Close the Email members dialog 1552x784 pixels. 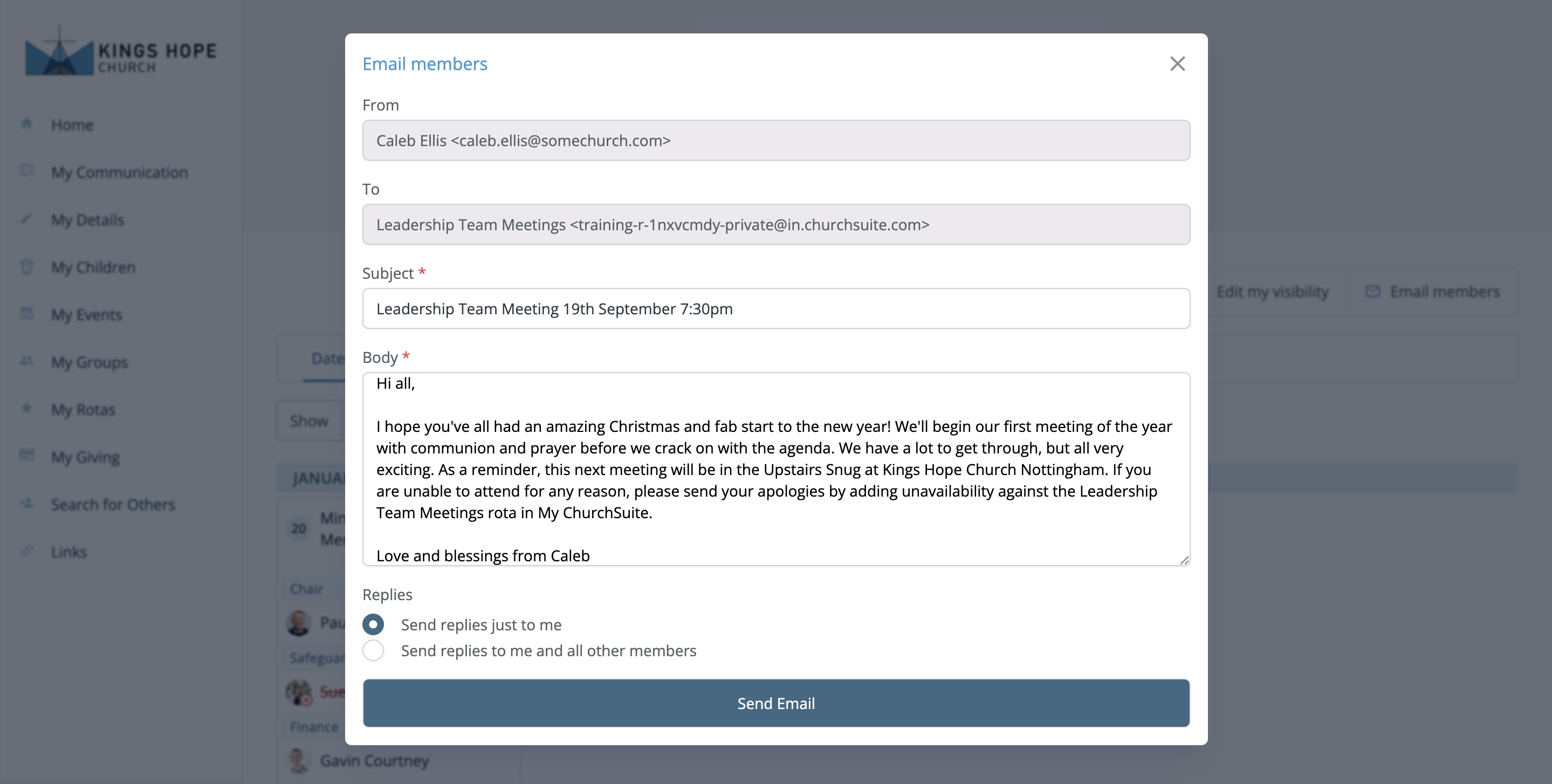pos(1177,64)
